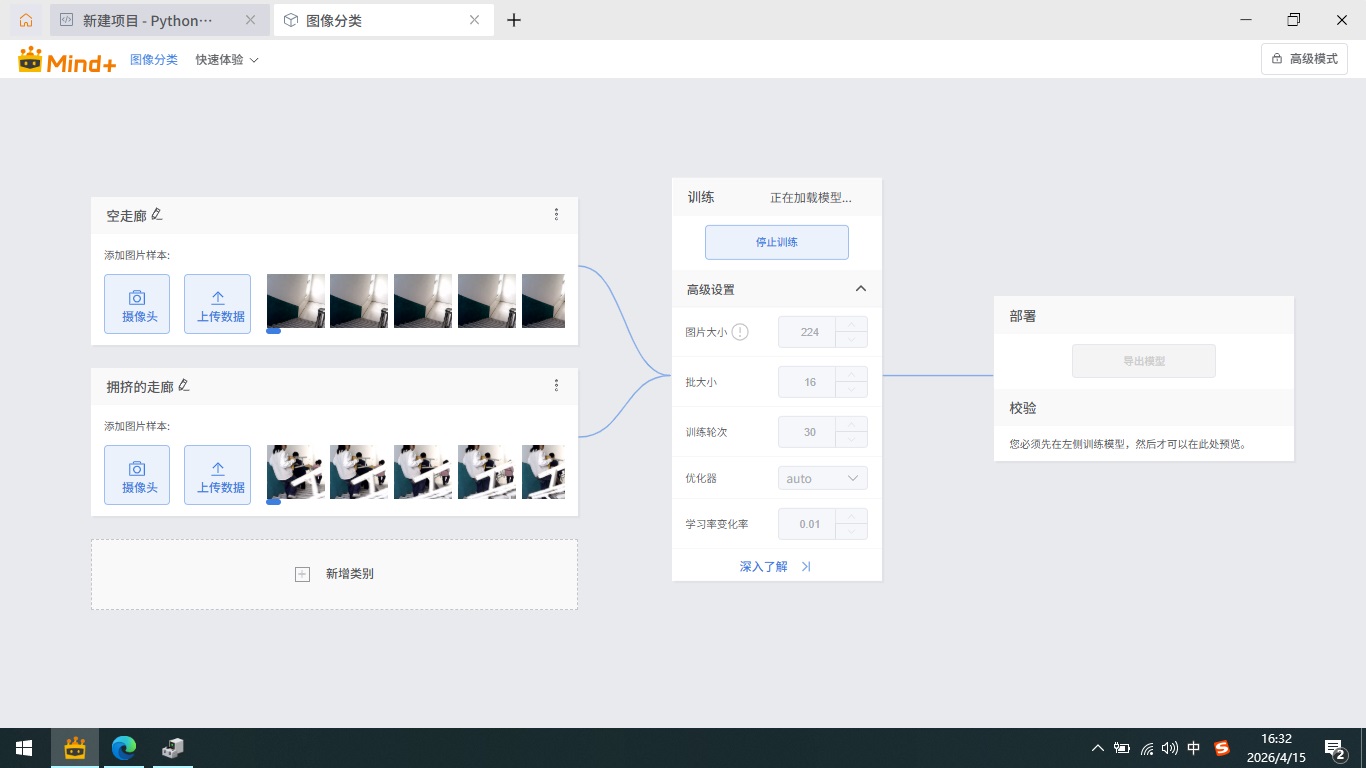Viewport: 1366px width, 768px height.
Task: Click the skip arrow beside 深入了解
Action: click(806, 566)
